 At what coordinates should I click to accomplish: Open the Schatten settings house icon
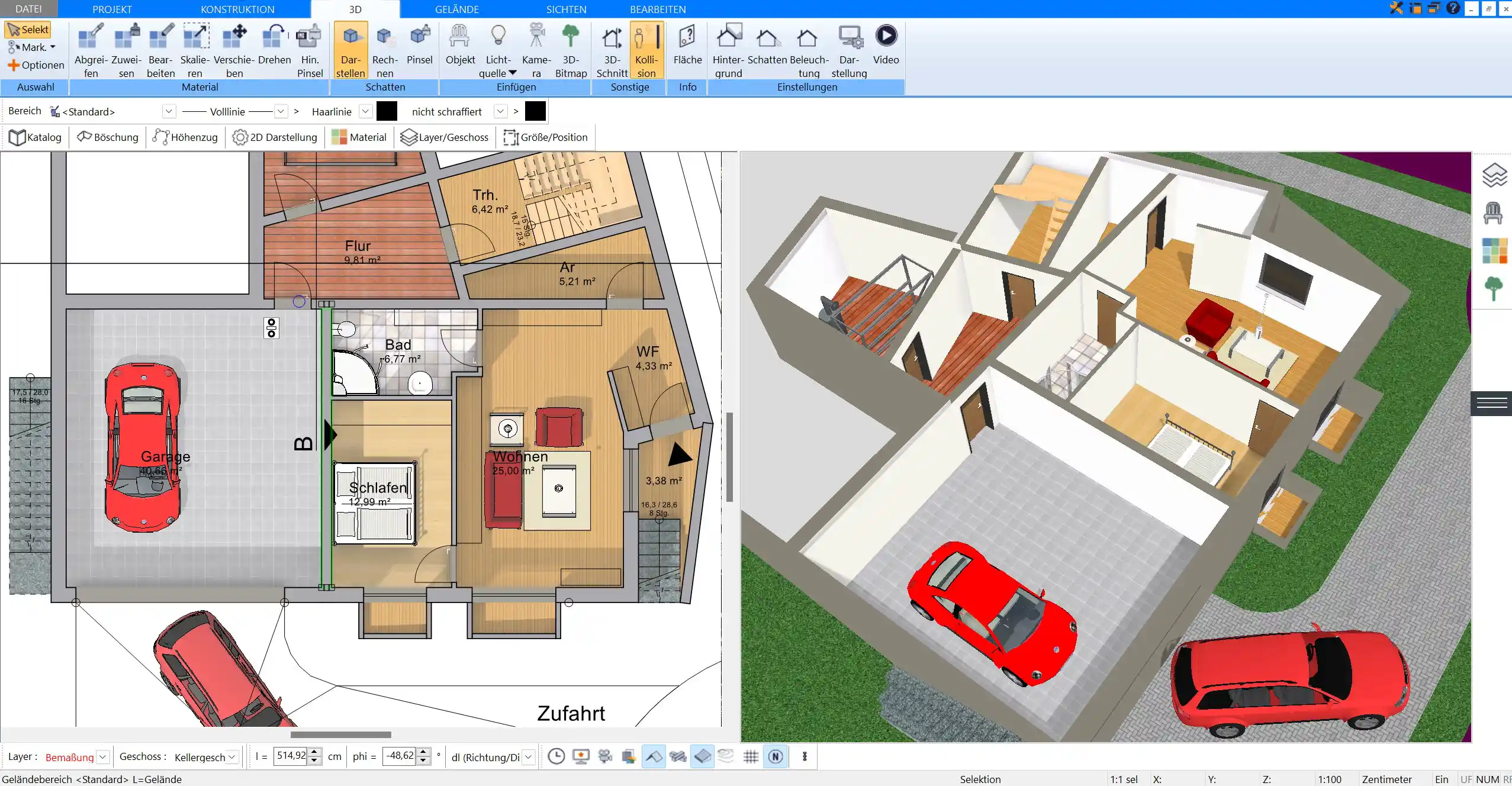(767, 44)
